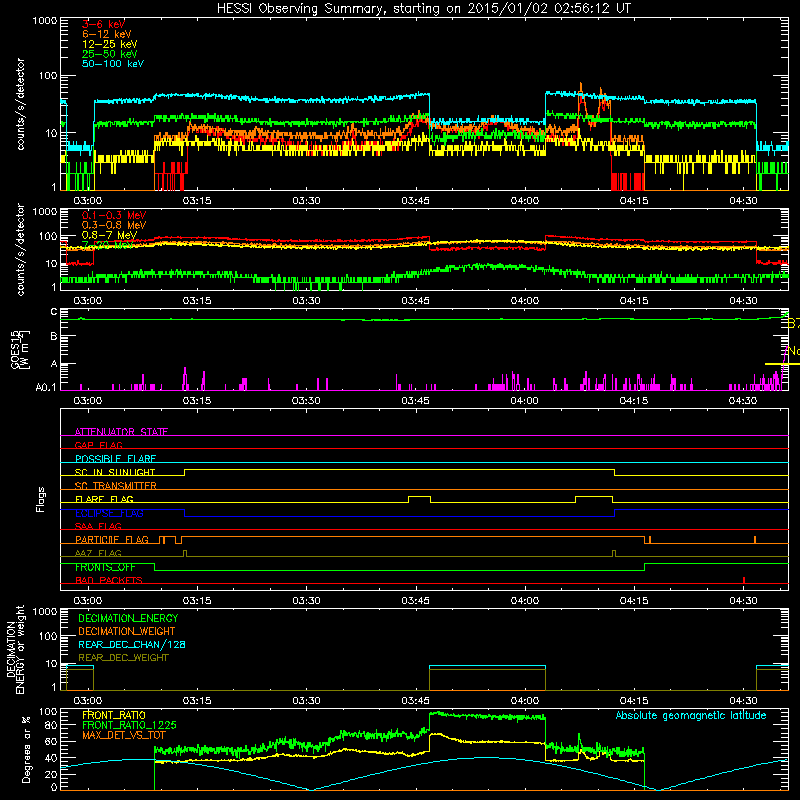Select the BAD_PACKETS flag label

point(109,580)
